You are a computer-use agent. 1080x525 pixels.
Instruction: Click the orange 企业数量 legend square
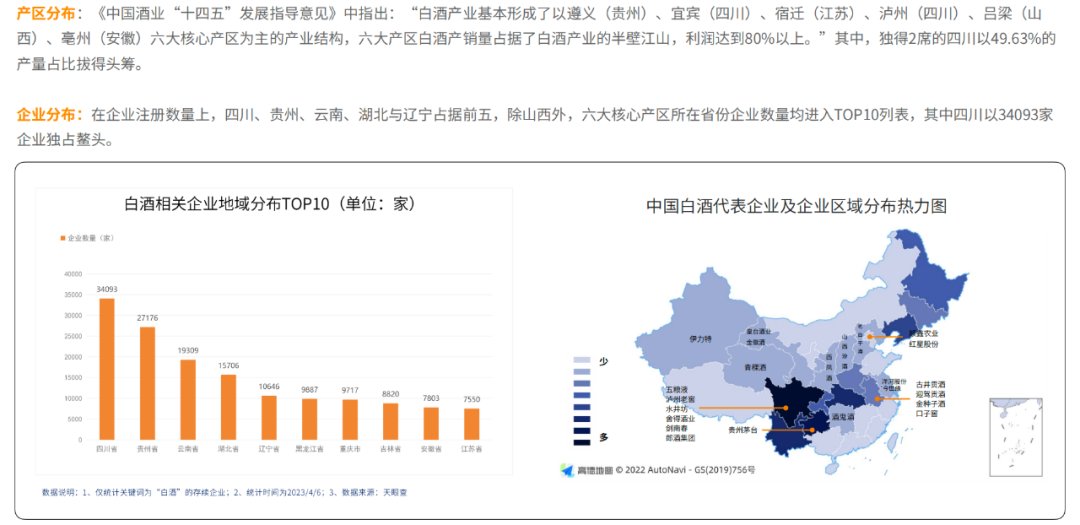[62, 237]
